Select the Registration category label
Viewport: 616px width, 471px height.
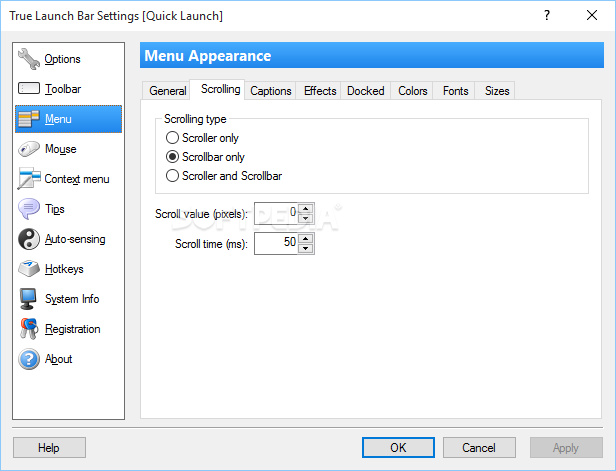72,329
